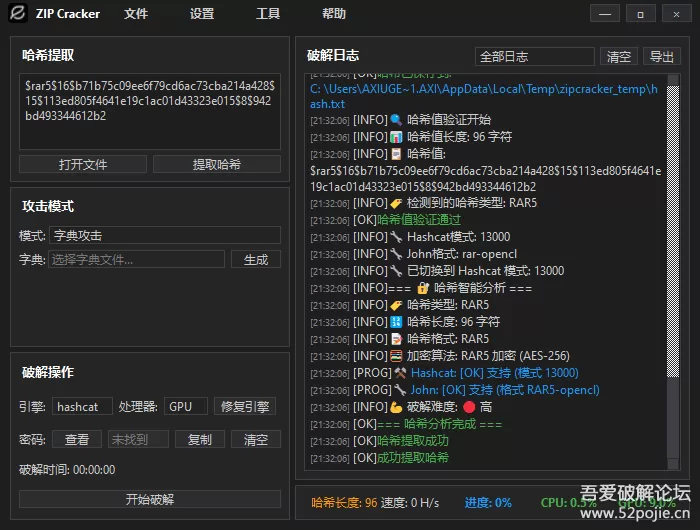This screenshot has height=530, width=700.
Task: Click the 开始破解 button
Action: tap(150, 499)
